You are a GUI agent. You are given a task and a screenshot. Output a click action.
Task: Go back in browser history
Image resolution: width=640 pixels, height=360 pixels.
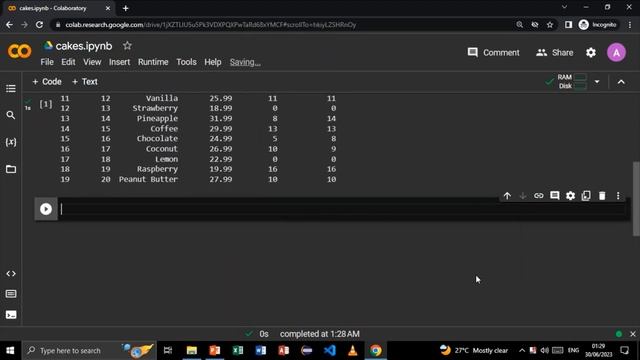[x=9, y=25]
